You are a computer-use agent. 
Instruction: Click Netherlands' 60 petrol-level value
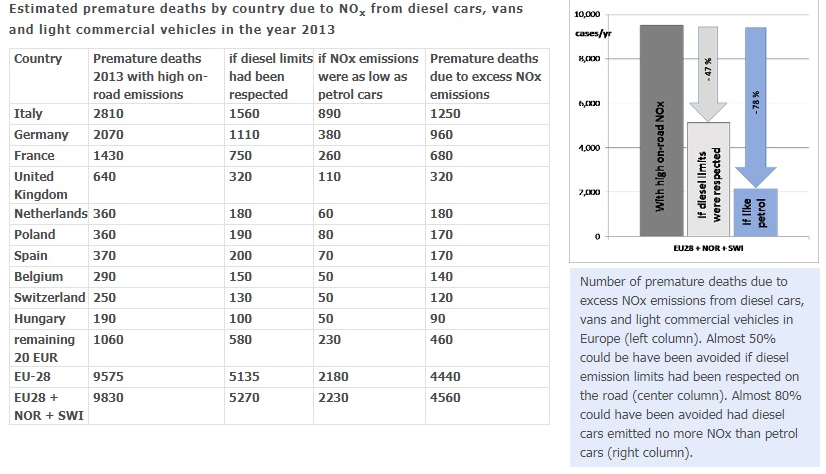[x=326, y=213]
